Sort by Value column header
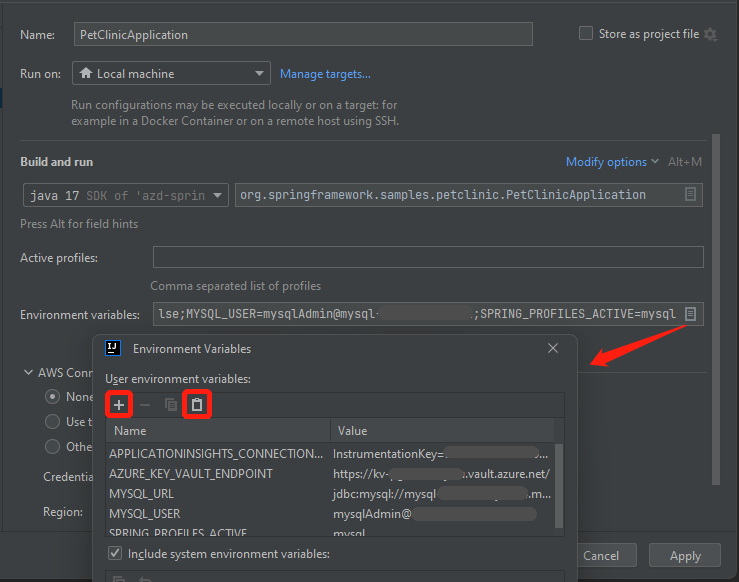739x582 pixels. (443, 431)
